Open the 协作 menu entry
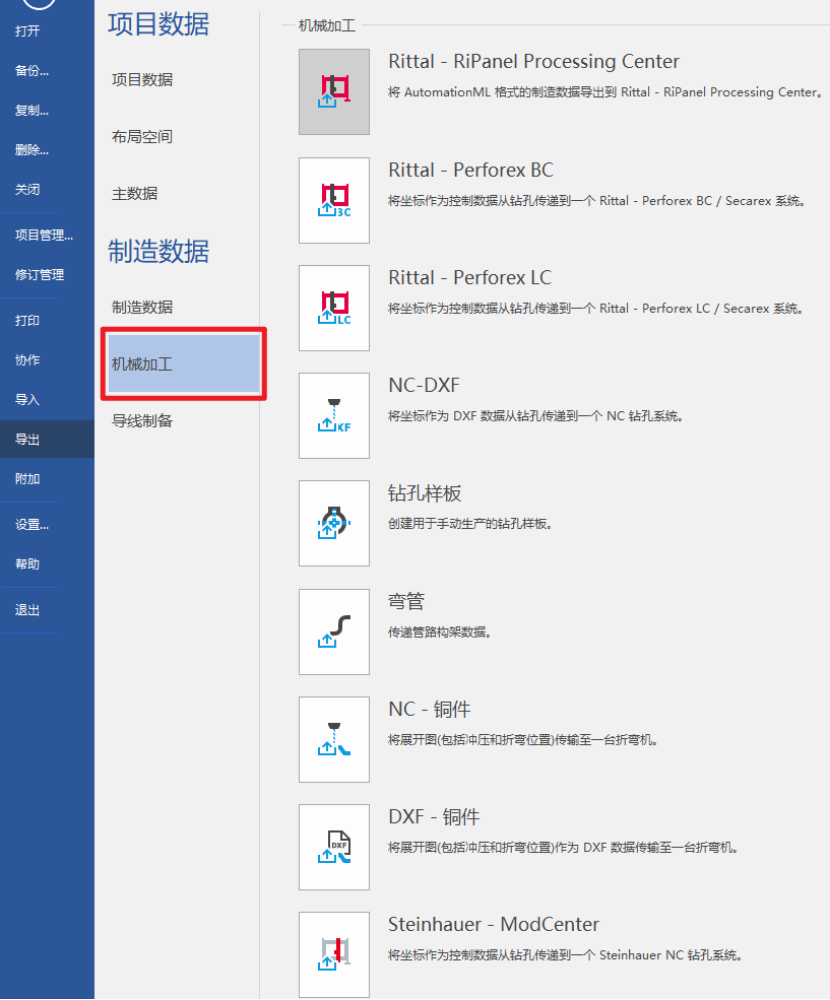This screenshot has height=1000, width=830. [x=27, y=360]
